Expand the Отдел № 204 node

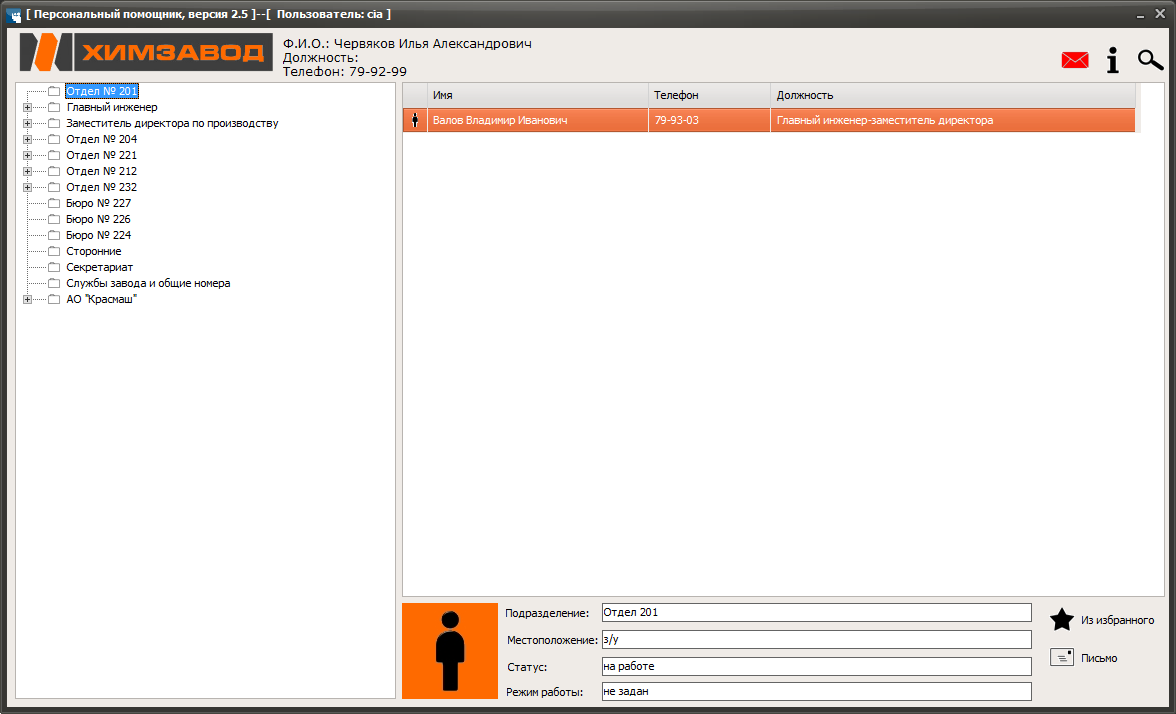pyautogui.click(x=28, y=140)
